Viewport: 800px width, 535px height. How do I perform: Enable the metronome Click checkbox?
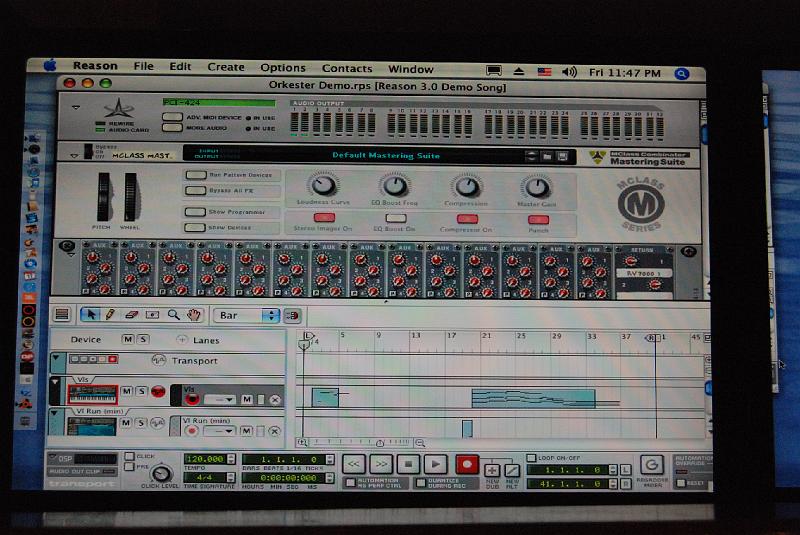coord(129,456)
